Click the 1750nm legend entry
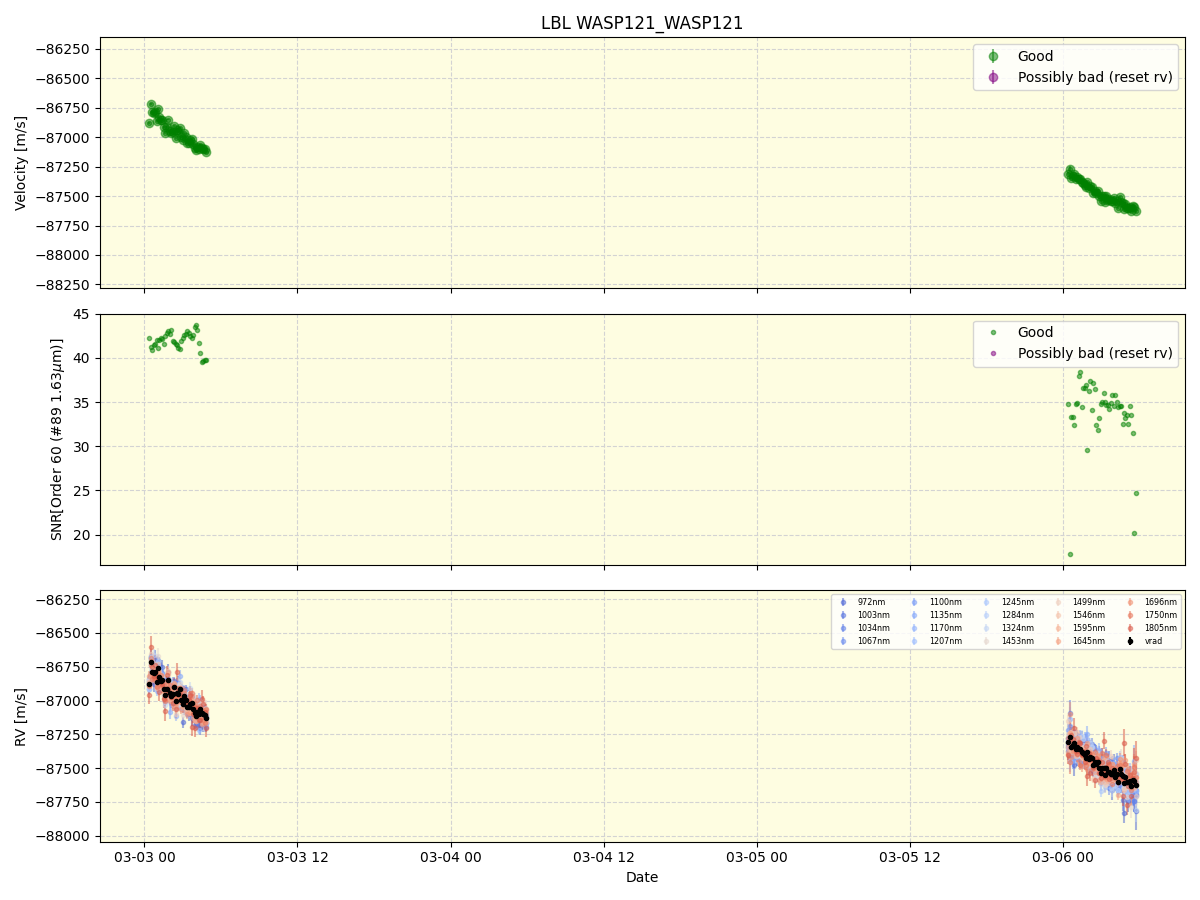 [1152, 615]
